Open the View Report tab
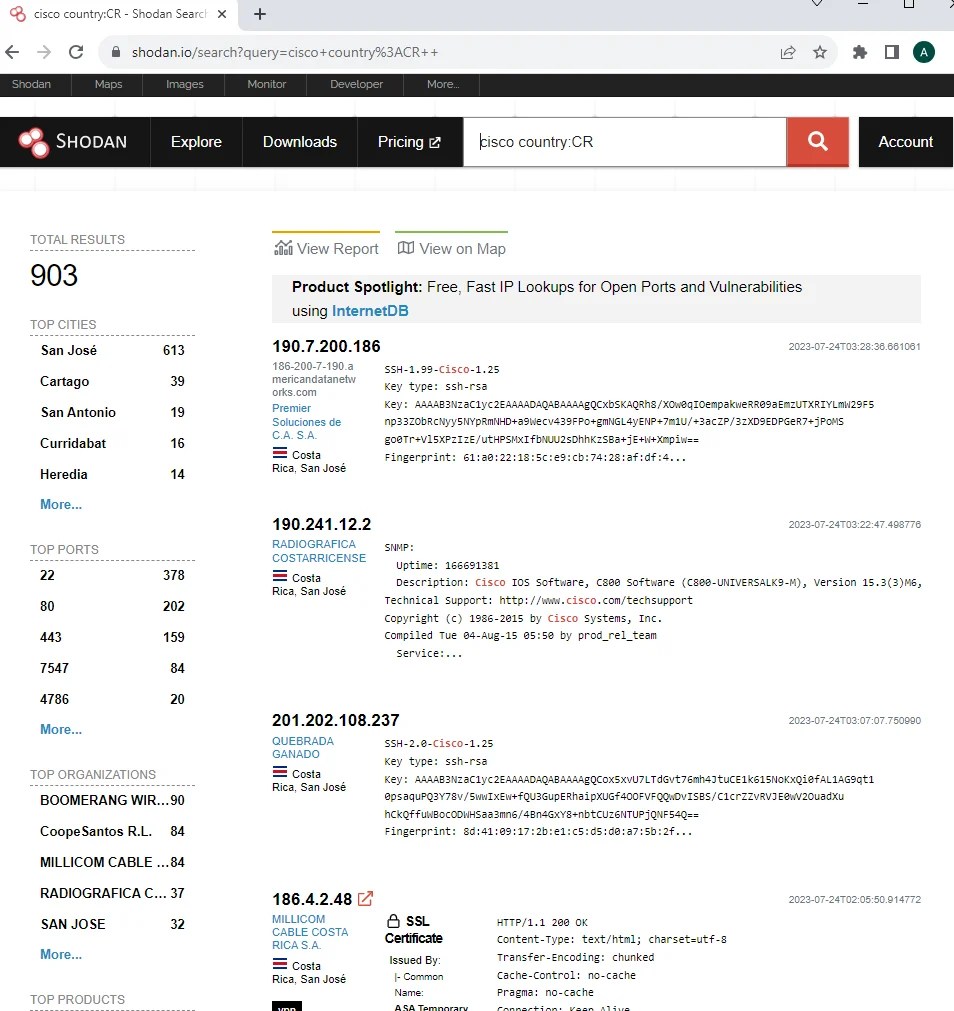 click(326, 248)
